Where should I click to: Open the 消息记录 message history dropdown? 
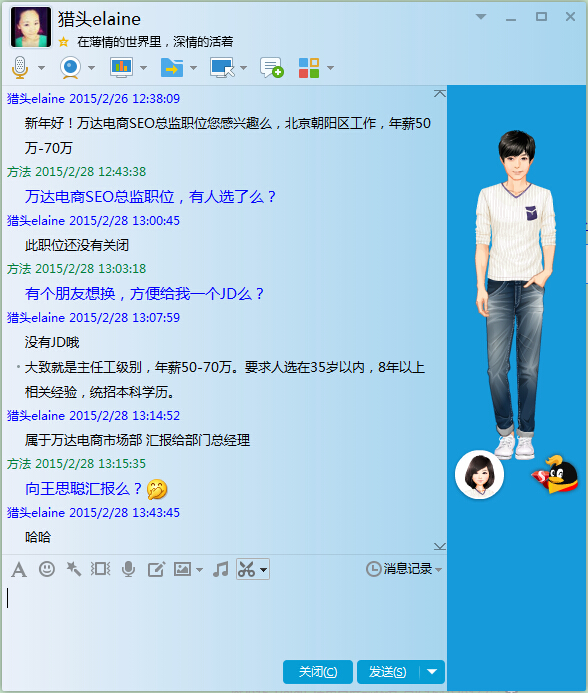(x=404, y=569)
